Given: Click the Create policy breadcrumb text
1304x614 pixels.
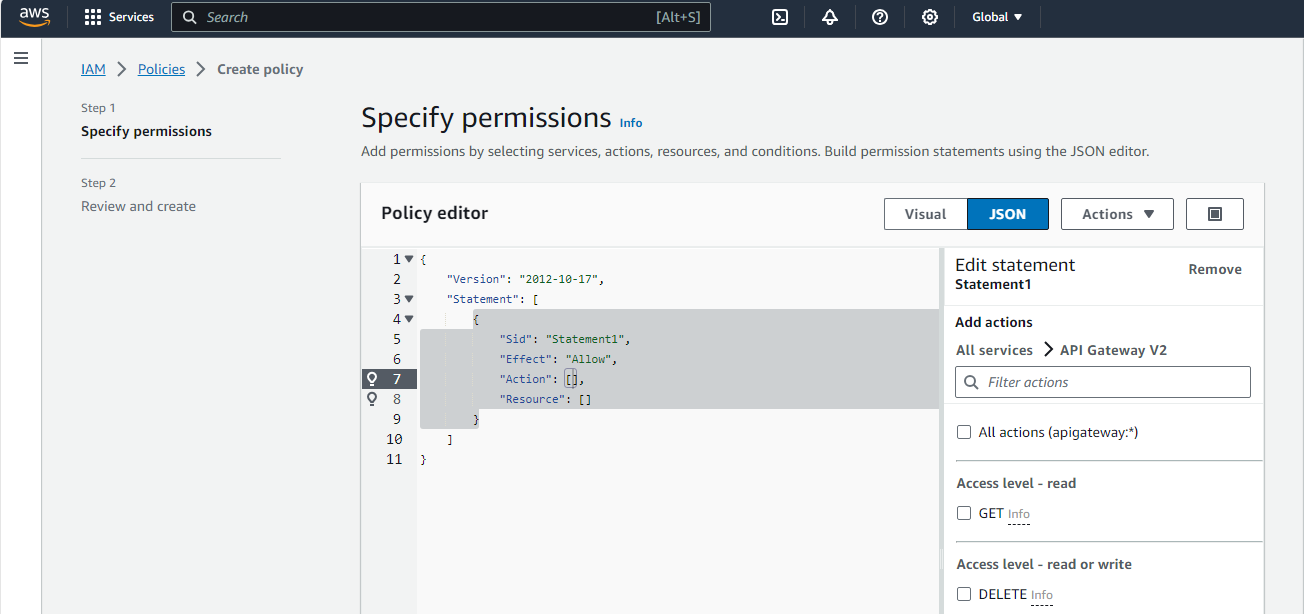Looking at the screenshot, I should pos(260,69).
